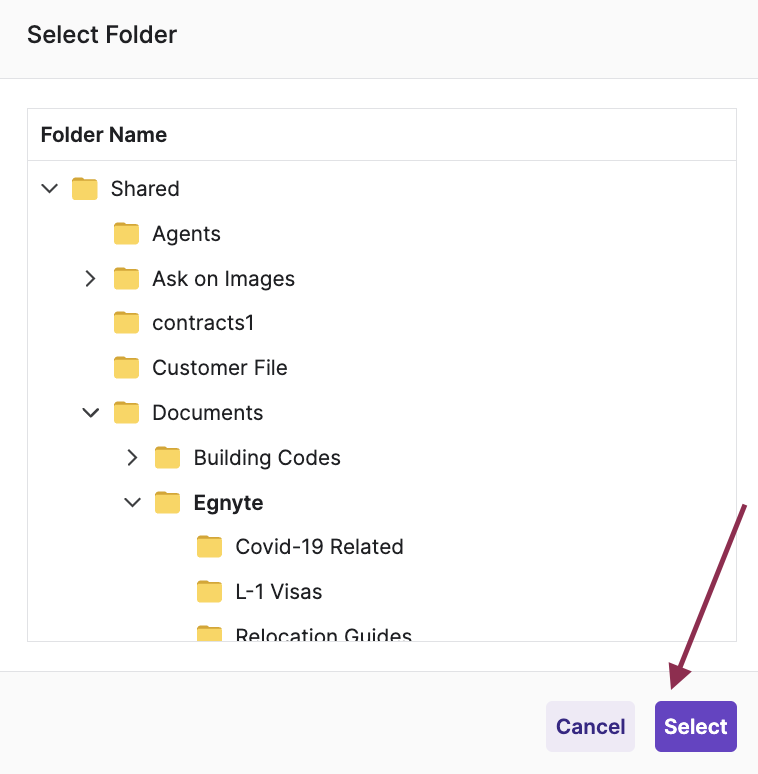The height and width of the screenshot is (774, 758).
Task: Expand the Ask on Images folder
Action: [x=91, y=279]
